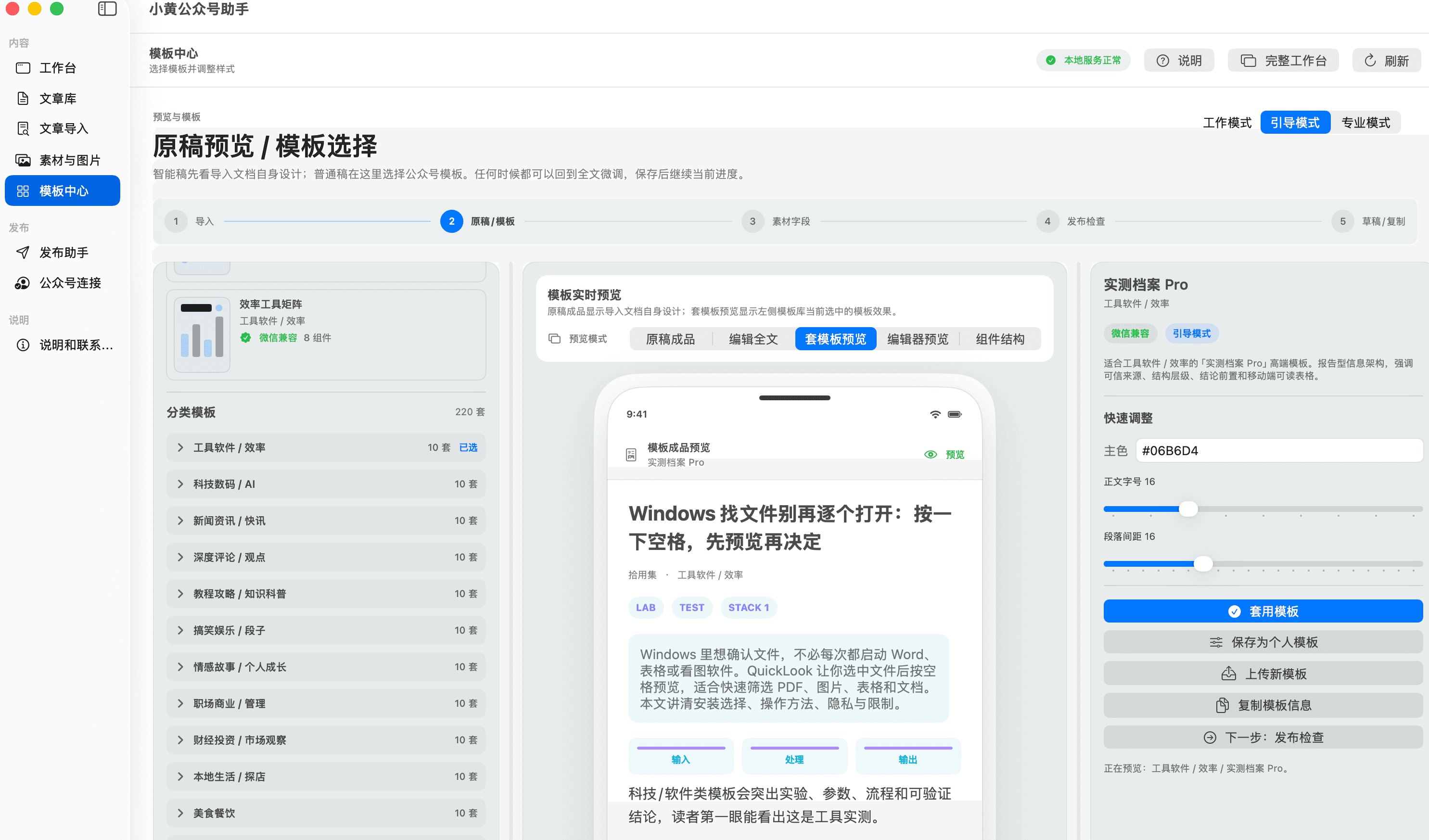Click the arrow icon on 下一步：发布检查
Image resolution: width=1429 pixels, height=840 pixels.
(x=1210, y=737)
